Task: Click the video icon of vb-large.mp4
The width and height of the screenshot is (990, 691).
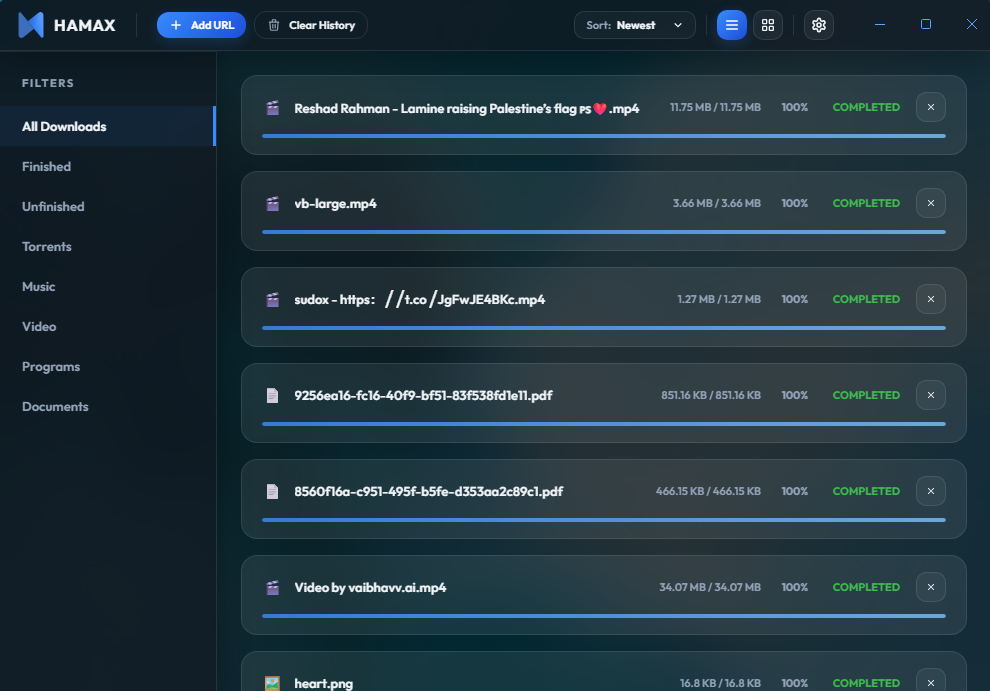Action: point(273,204)
